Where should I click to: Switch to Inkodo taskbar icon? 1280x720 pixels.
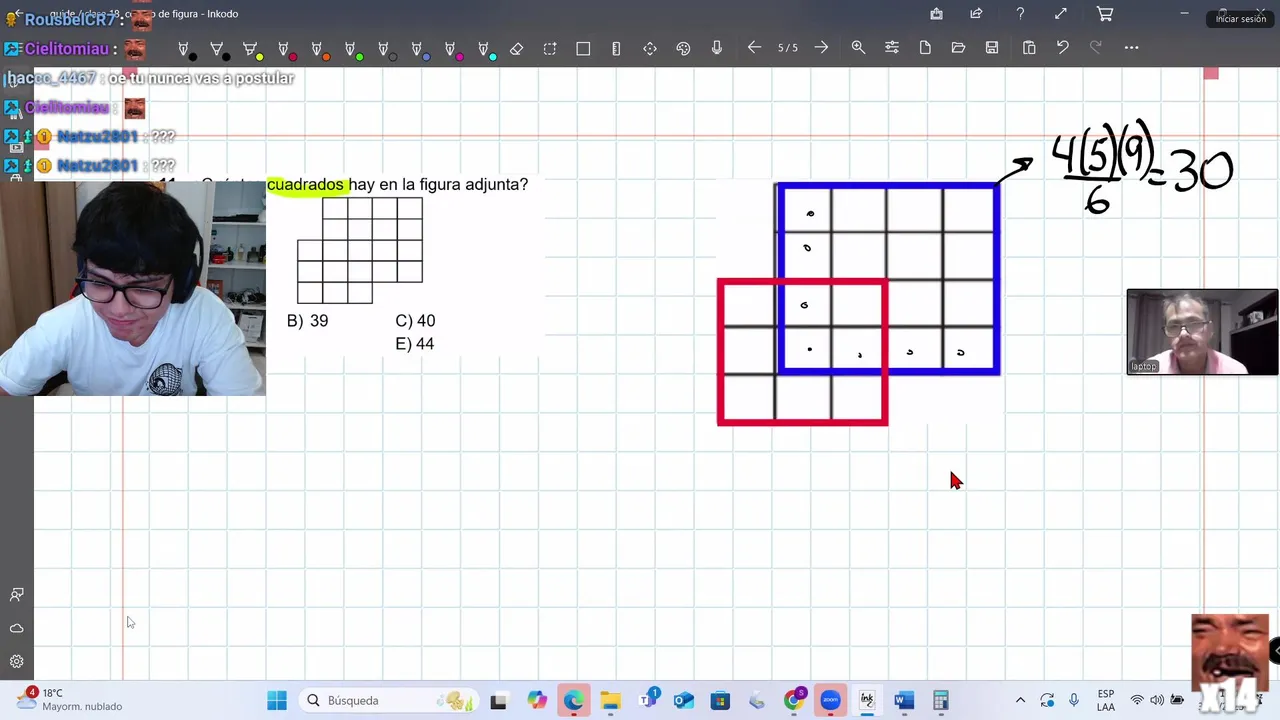[867, 700]
